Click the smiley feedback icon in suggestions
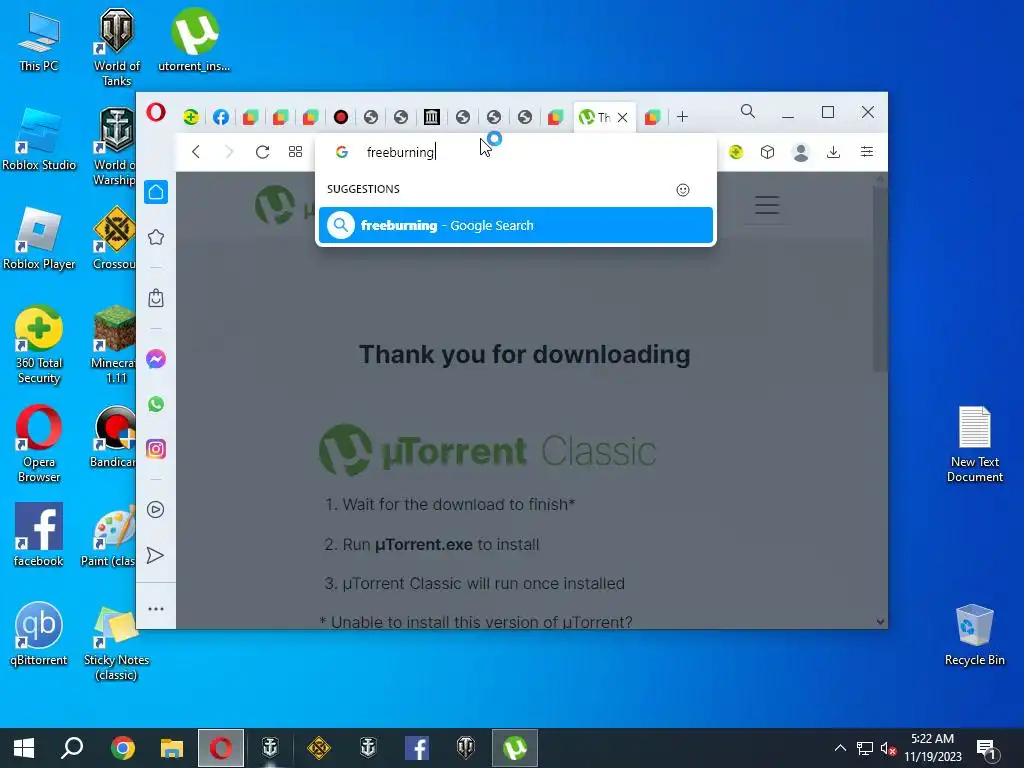Image resolution: width=1024 pixels, height=768 pixels. tap(683, 190)
